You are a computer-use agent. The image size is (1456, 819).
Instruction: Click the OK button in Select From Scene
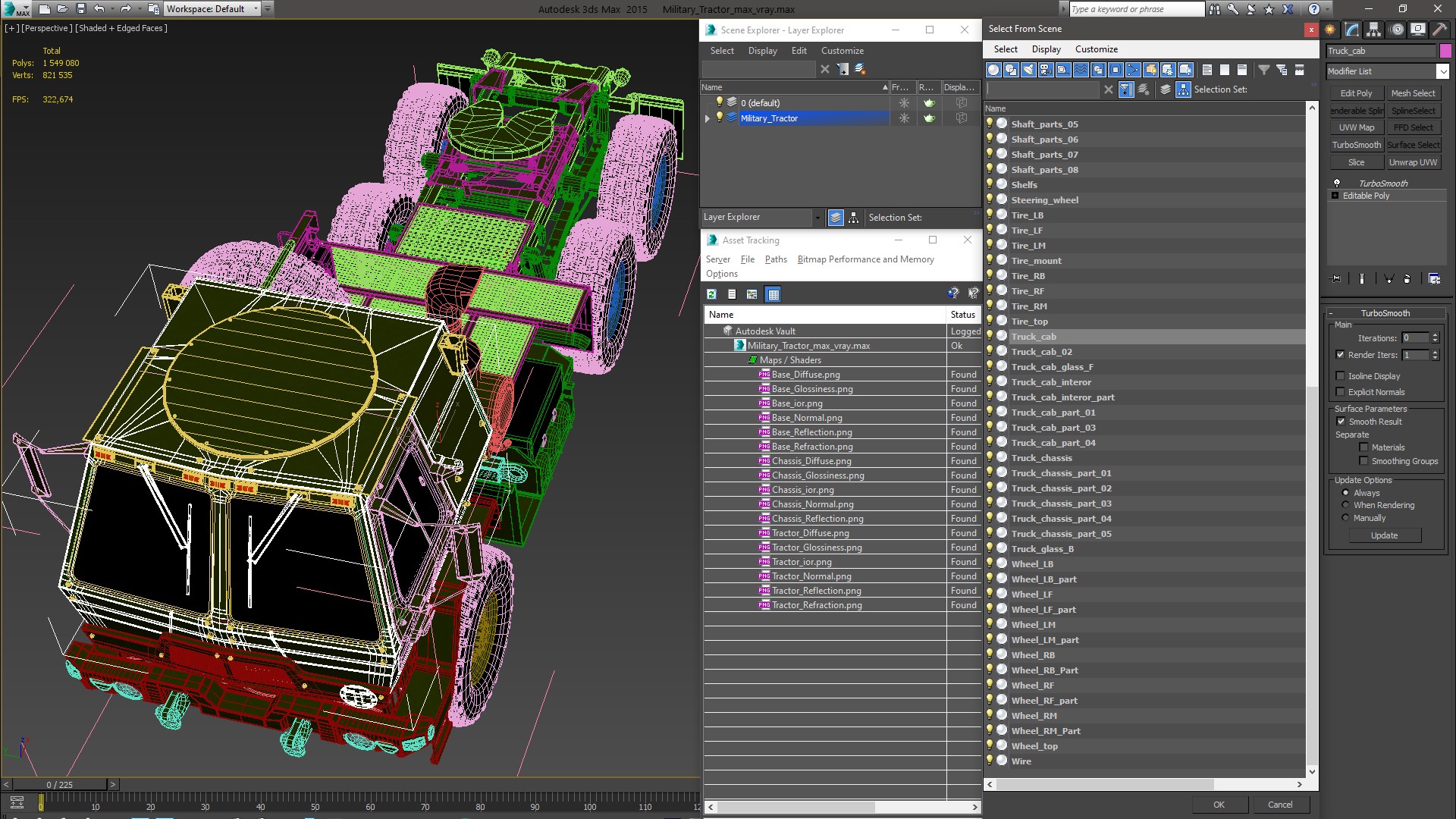tap(1219, 805)
